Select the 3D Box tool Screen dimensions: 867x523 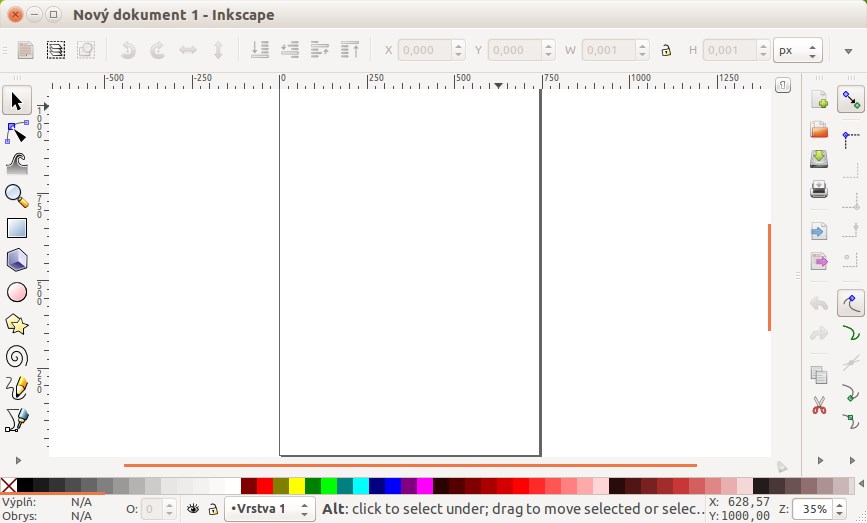[x=17, y=260]
